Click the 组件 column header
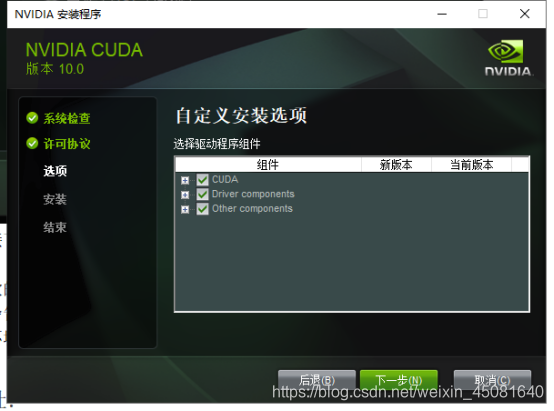The image size is (554, 411). point(268,165)
